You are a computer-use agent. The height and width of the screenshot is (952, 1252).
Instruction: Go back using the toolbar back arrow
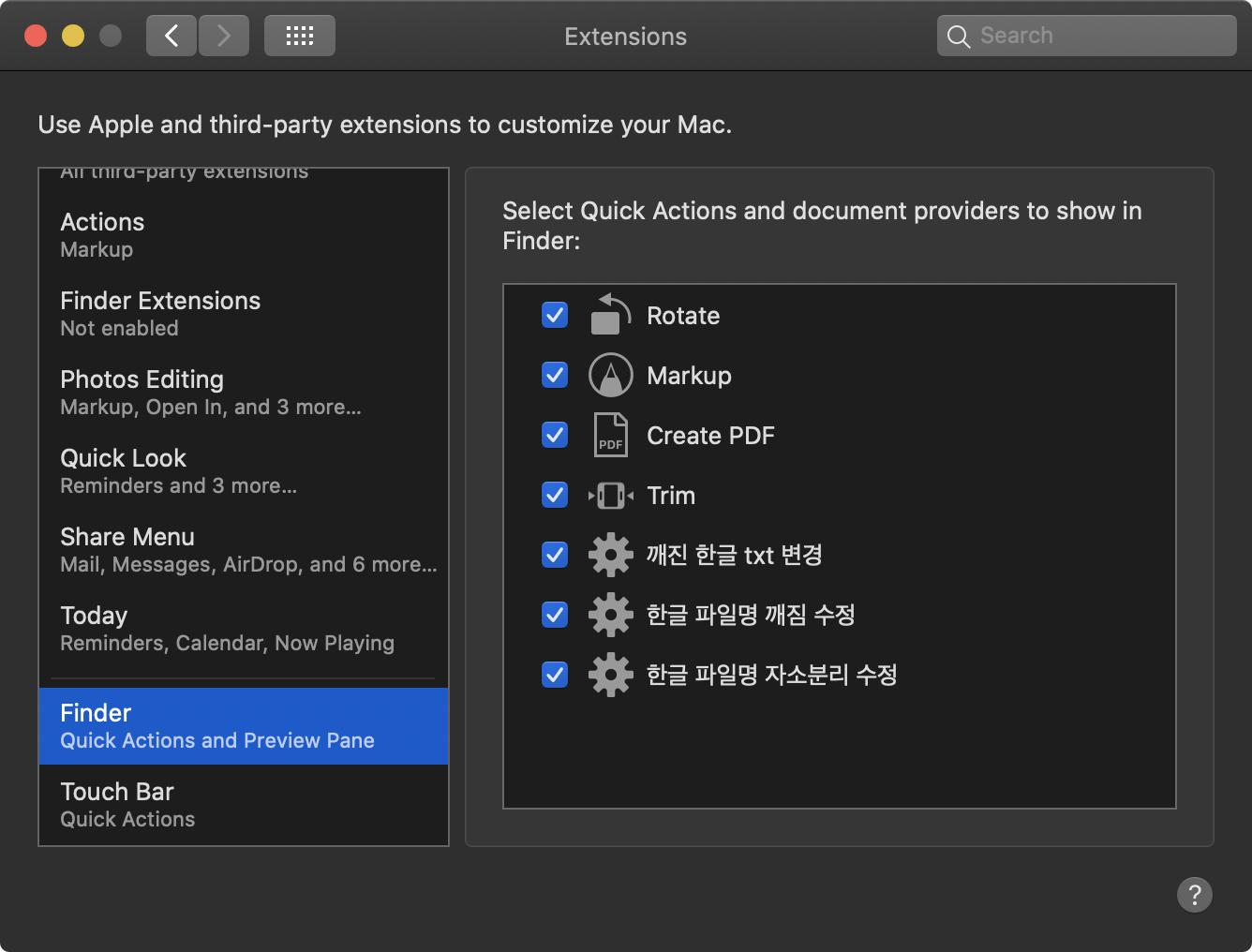coord(171,37)
